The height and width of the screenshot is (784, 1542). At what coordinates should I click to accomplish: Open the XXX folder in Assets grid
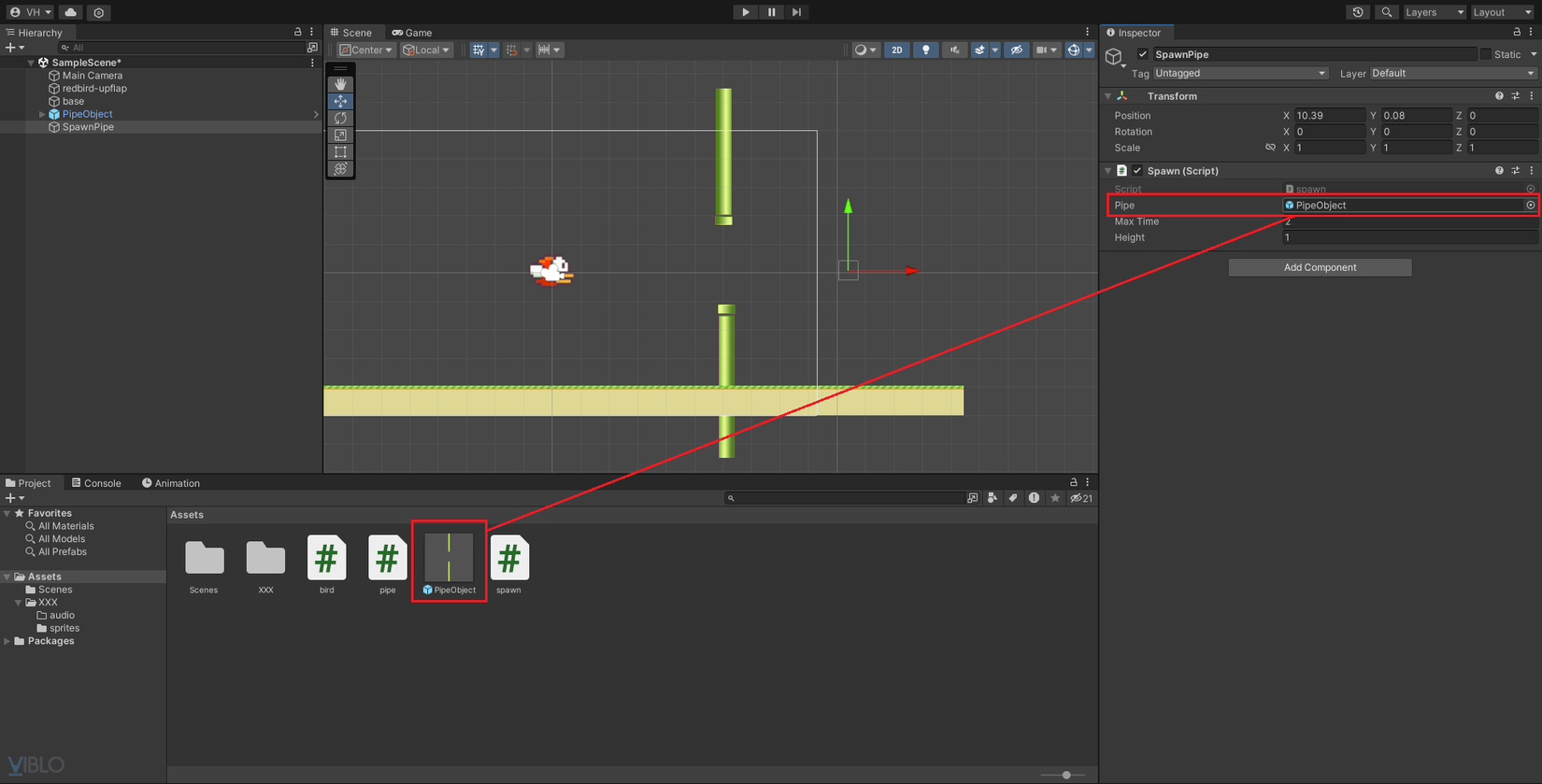point(265,566)
